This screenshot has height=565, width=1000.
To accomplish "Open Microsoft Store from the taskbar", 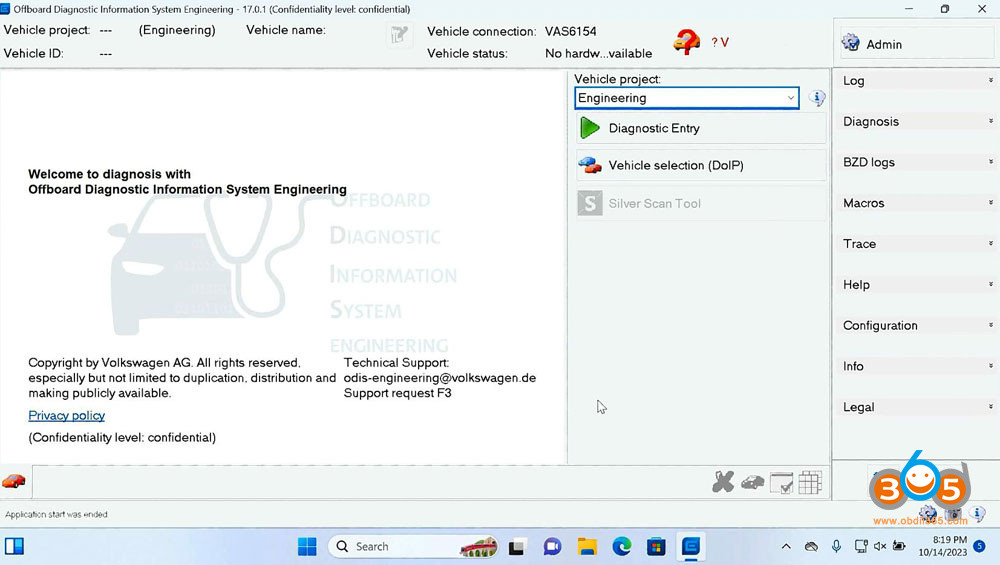I will point(656,547).
